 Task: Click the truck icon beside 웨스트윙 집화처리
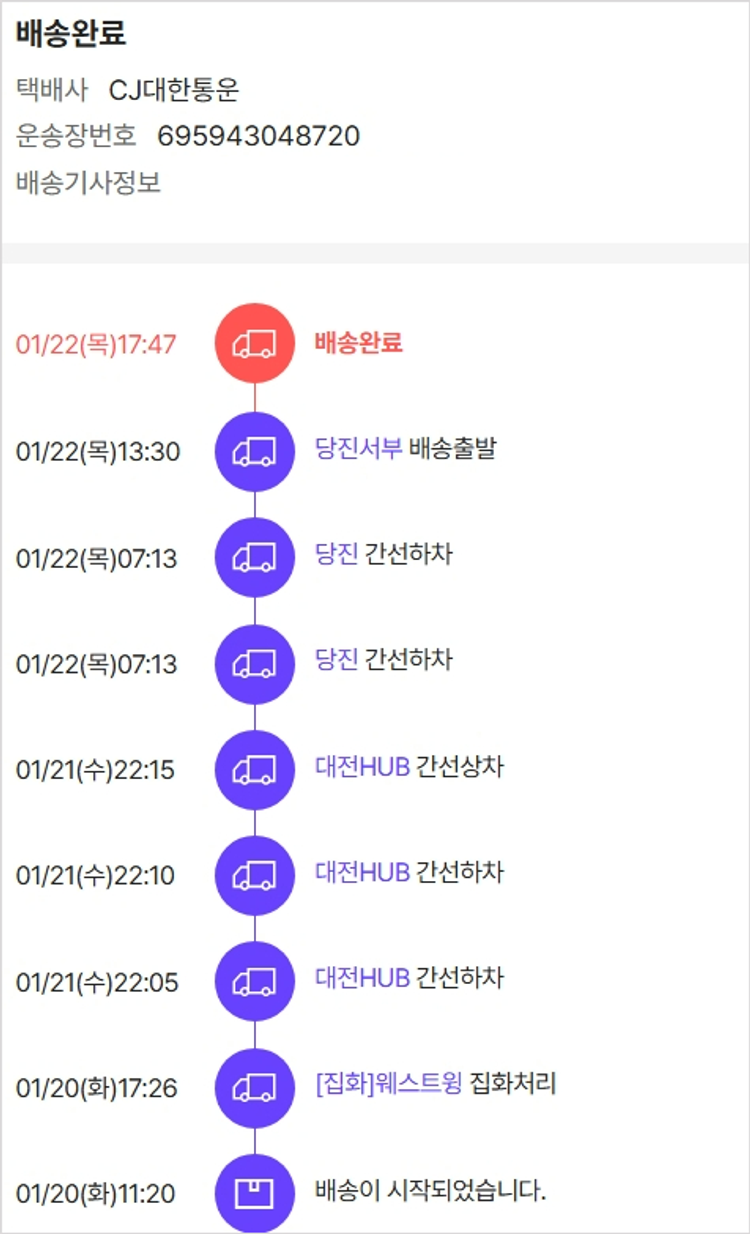pos(254,1087)
